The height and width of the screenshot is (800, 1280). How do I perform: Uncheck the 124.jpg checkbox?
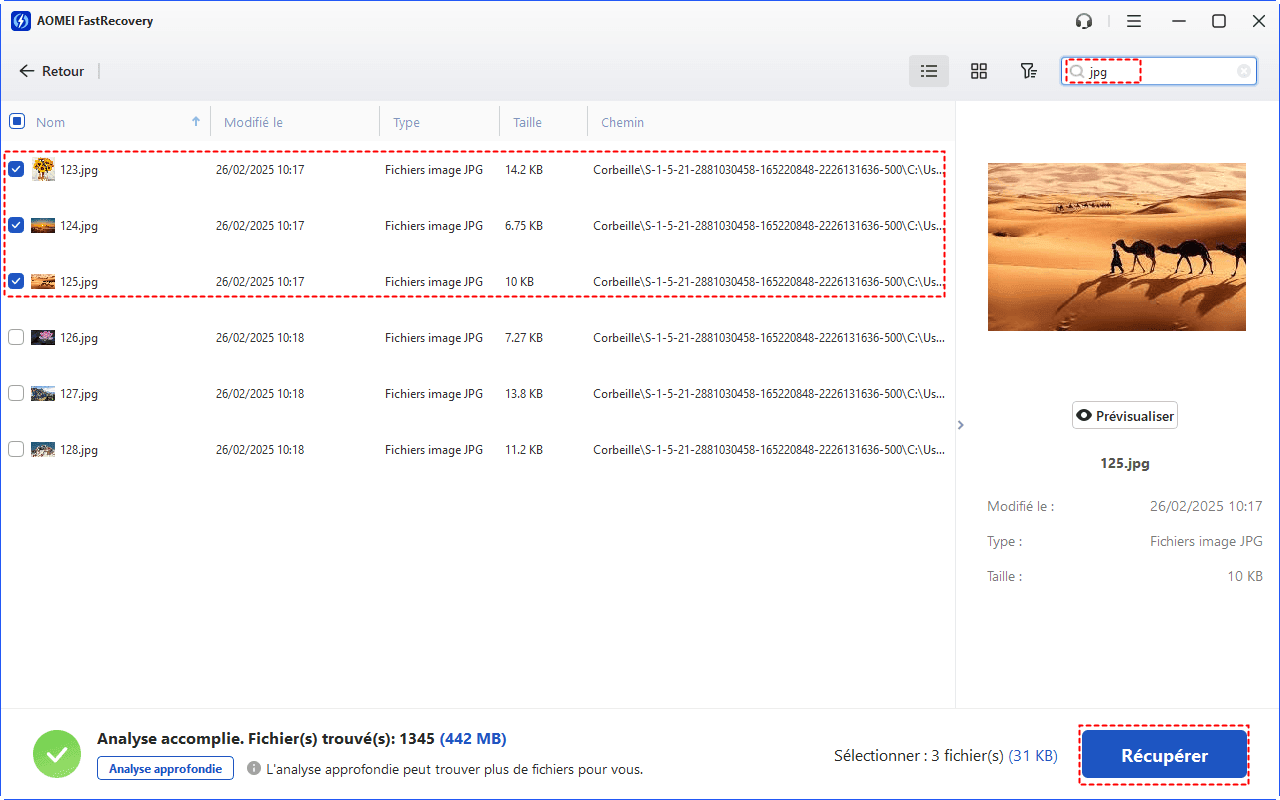pyautogui.click(x=16, y=226)
